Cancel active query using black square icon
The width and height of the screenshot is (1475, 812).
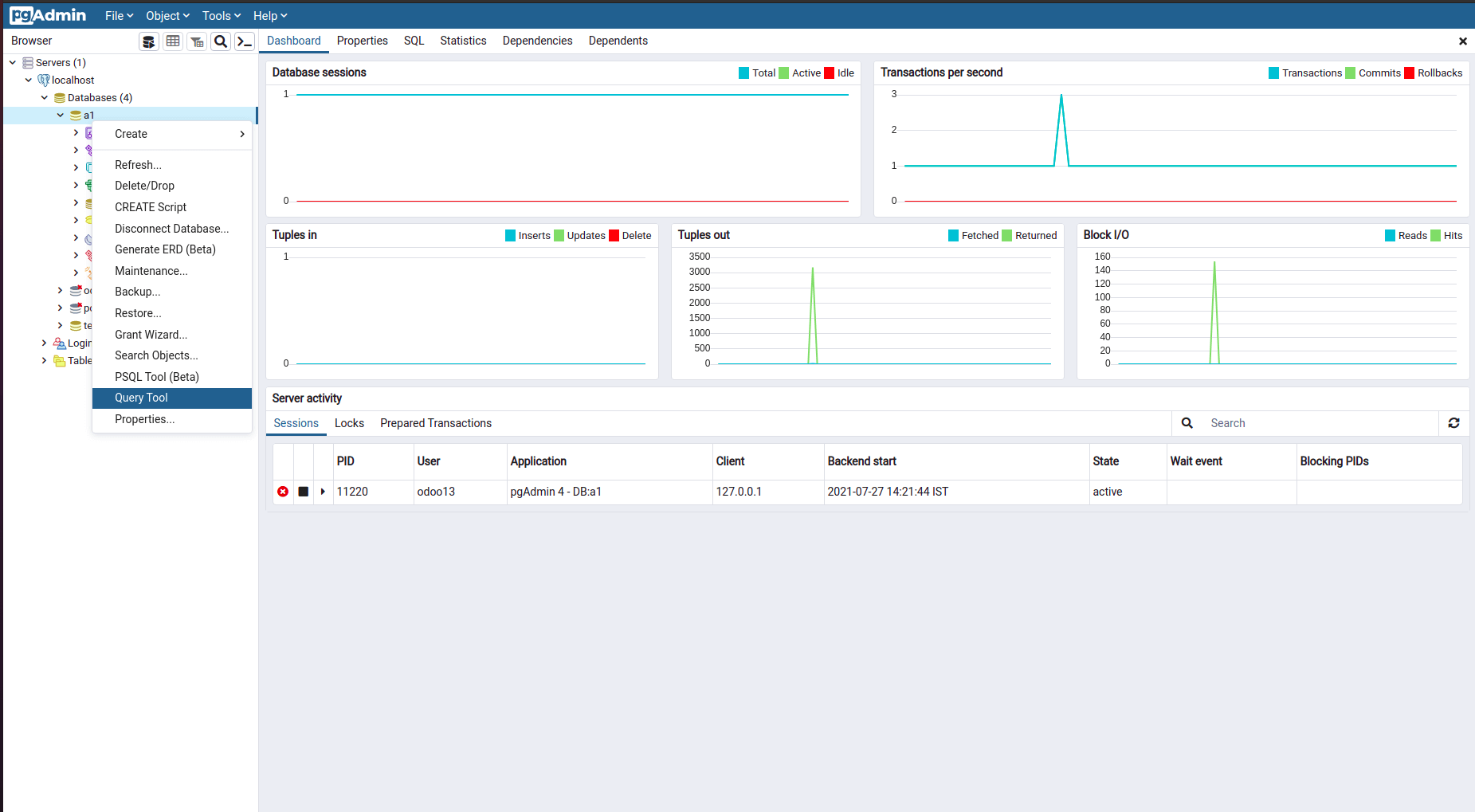coord(304,492)
